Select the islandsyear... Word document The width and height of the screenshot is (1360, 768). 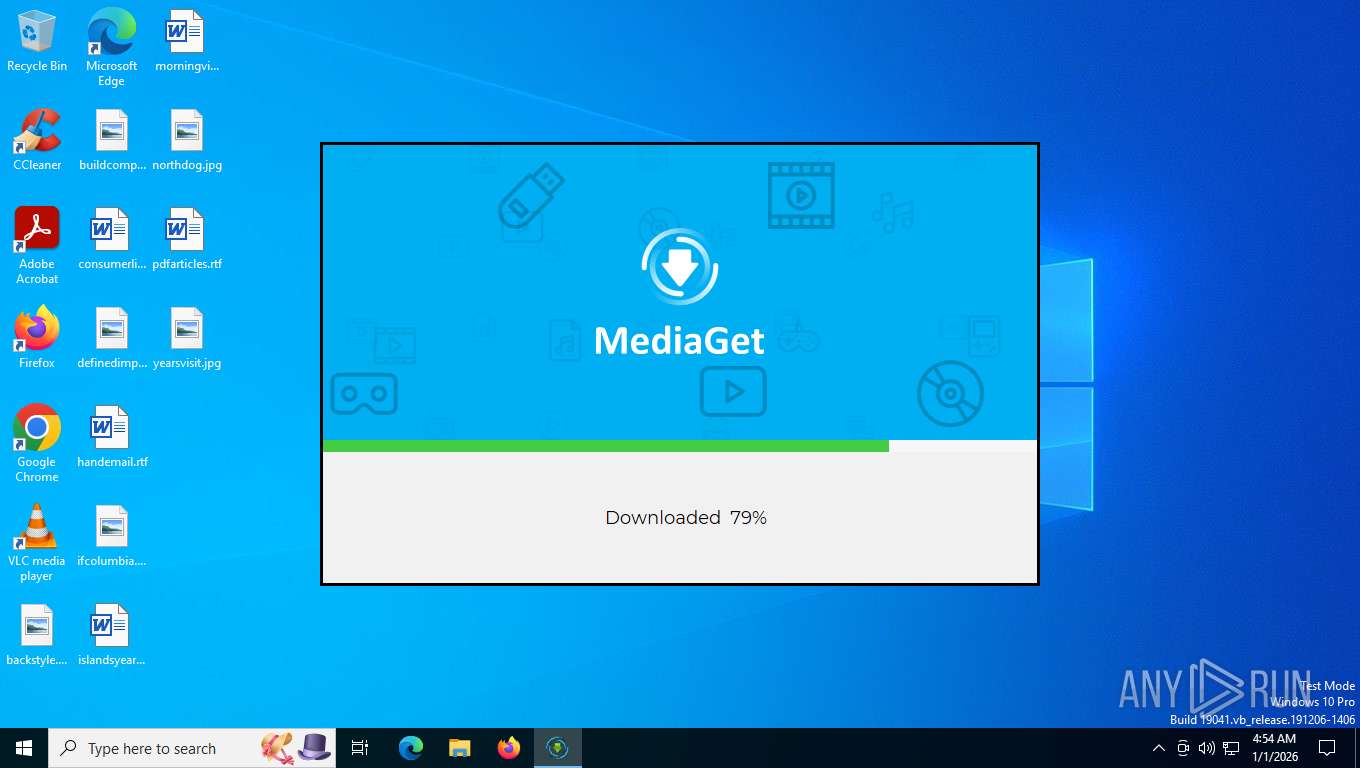pyautogui.click(x=112, y=635)
